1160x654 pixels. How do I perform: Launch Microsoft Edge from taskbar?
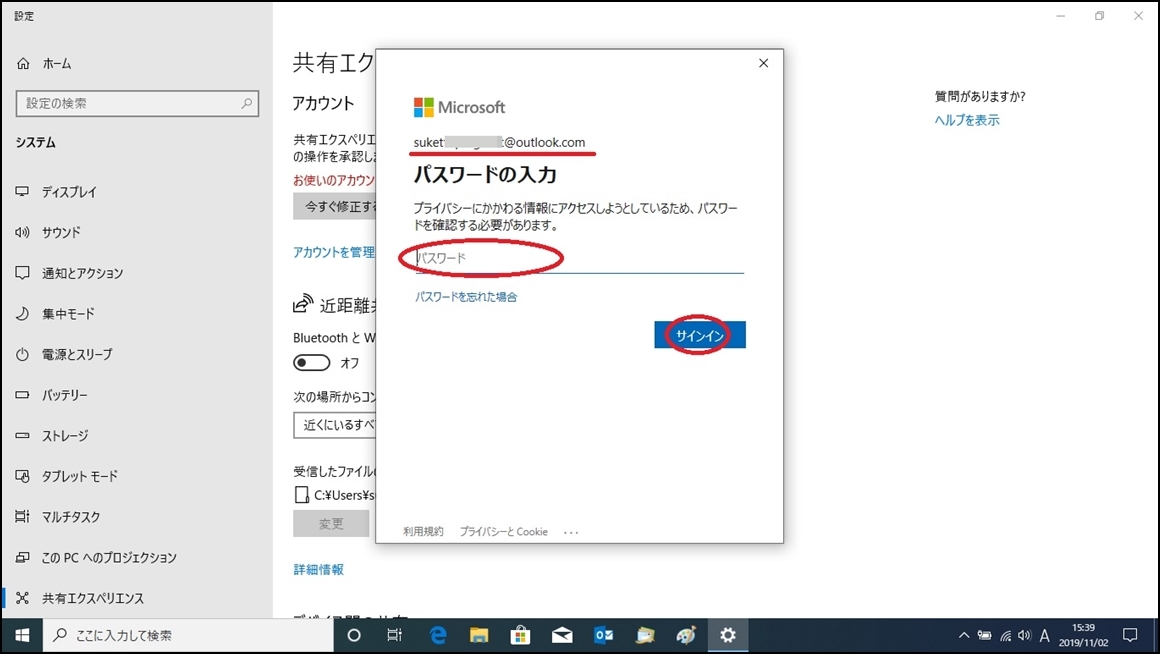[x=438, y=636]
